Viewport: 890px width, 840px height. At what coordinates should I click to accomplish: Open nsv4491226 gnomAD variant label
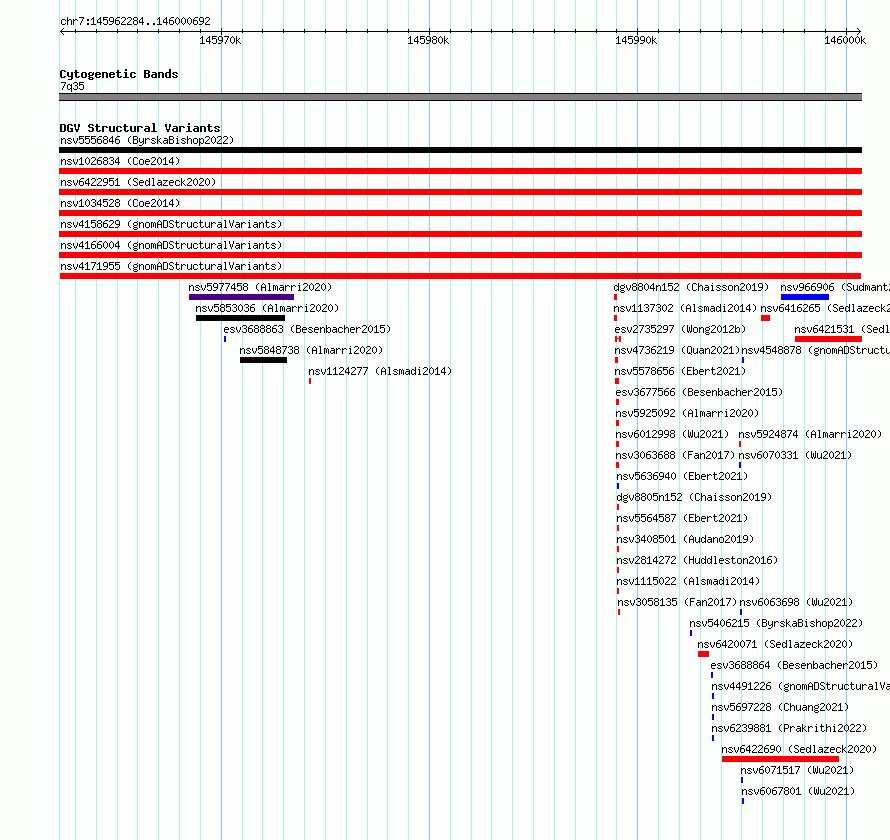800,686
